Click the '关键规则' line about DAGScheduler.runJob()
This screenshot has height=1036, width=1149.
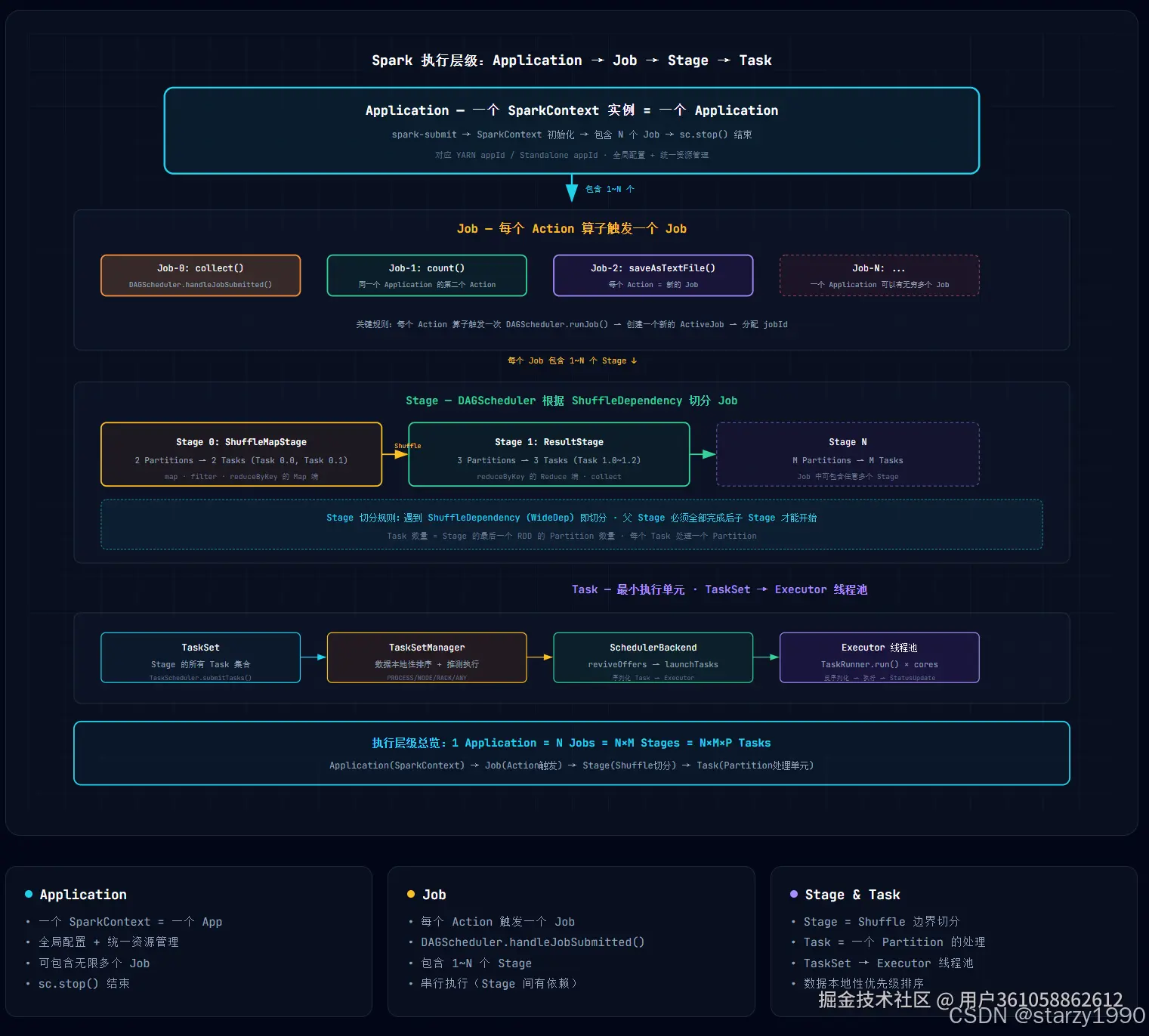tap(572, 324)
